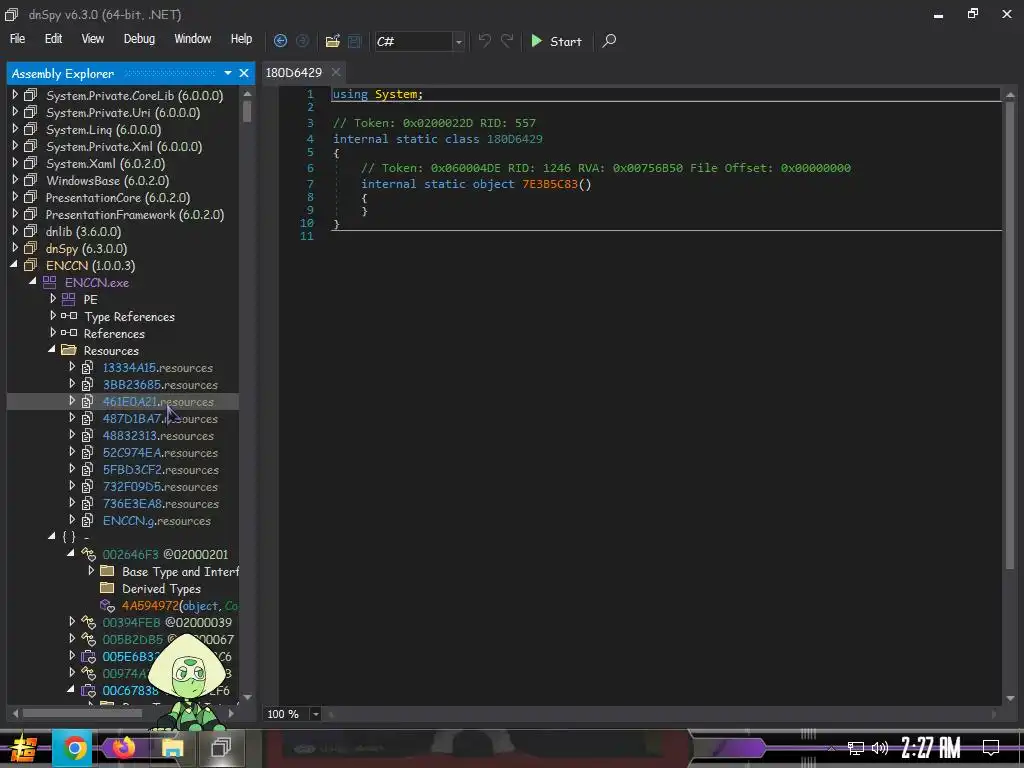Click the 48832313.resources file icon
This screenshot has width=1024, height=768.
coord(87,435)
